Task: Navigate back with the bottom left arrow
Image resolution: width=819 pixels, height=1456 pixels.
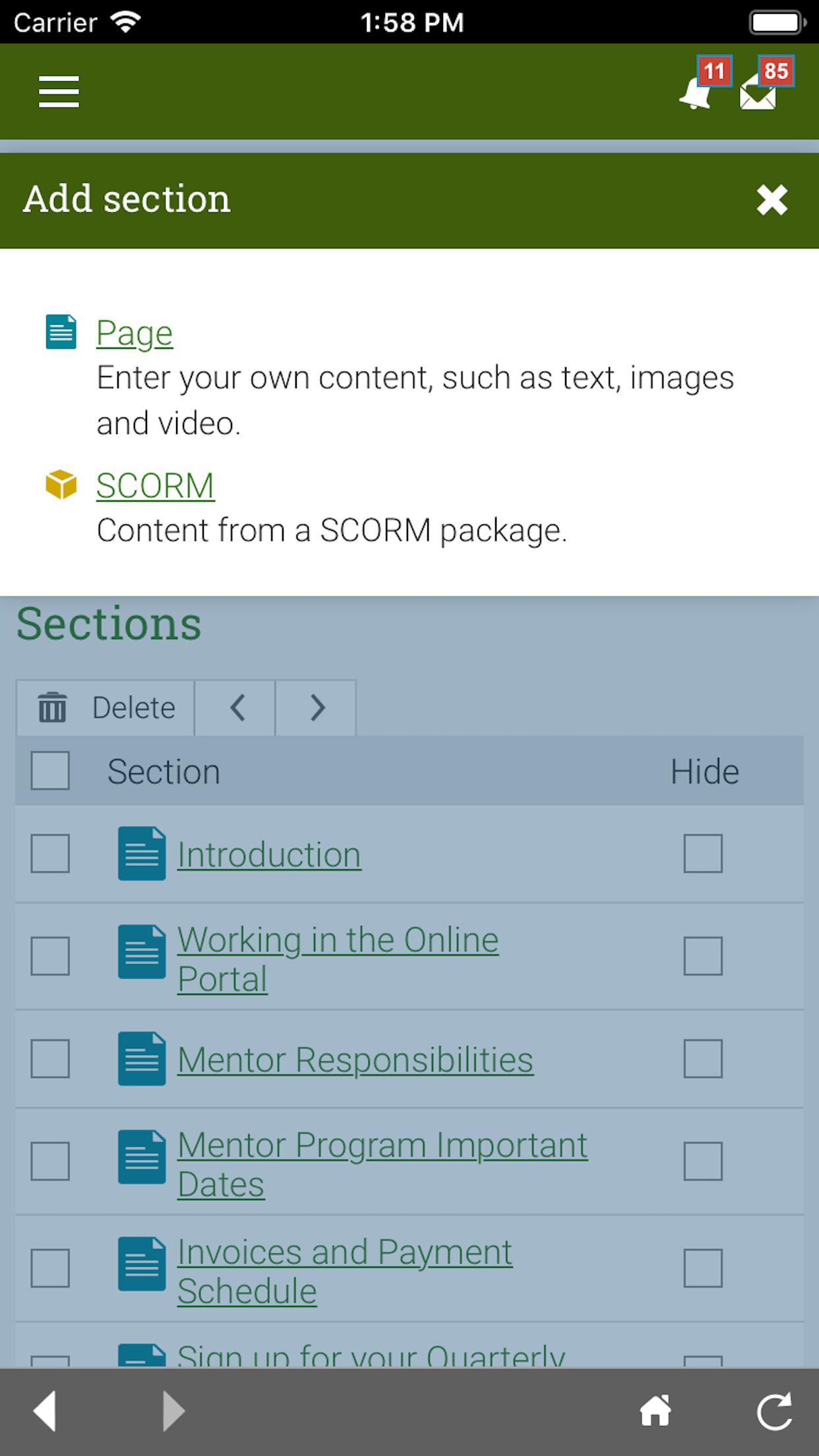Action: click(x=45, y=1411)
